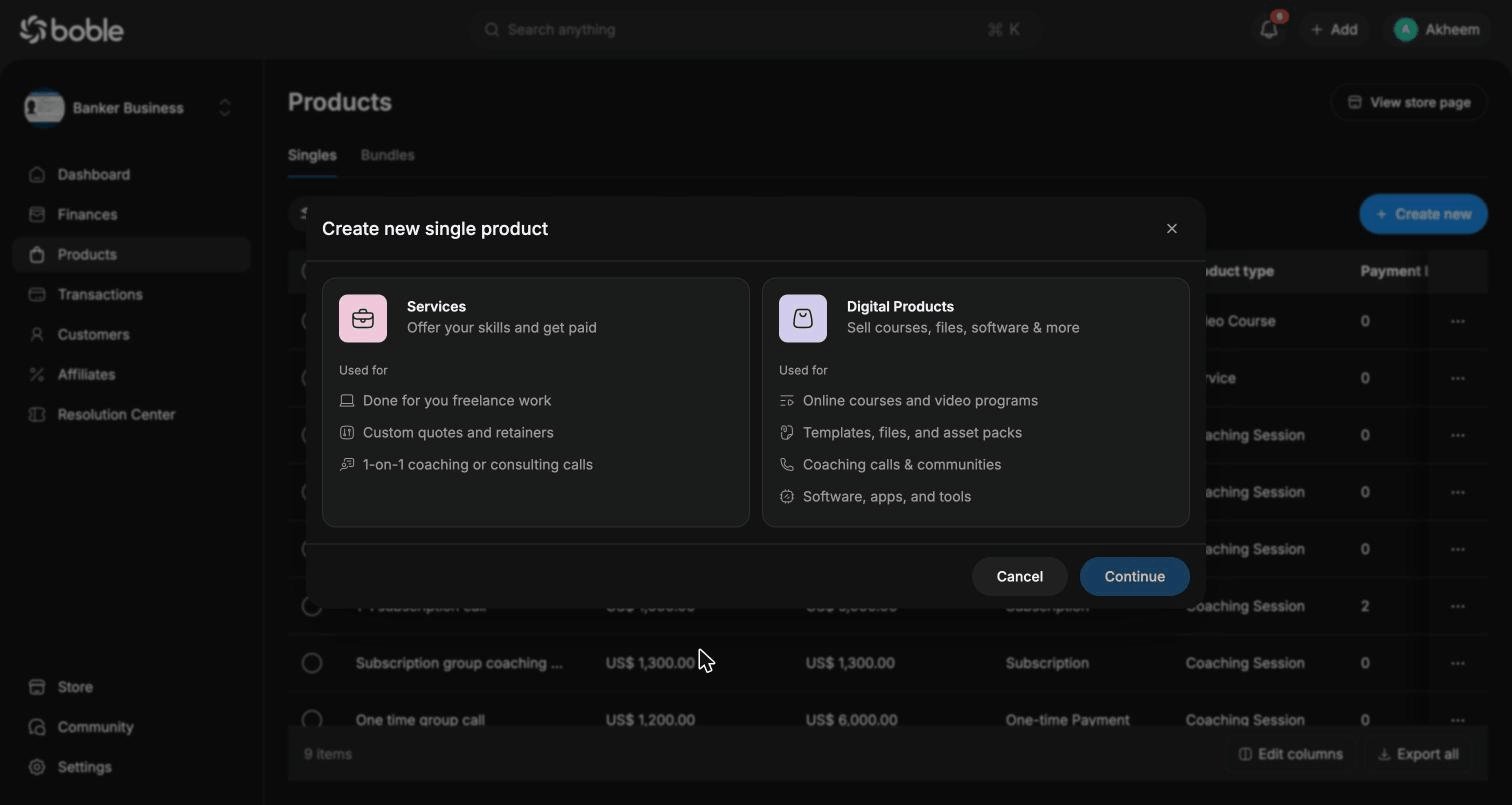Click the Dashboard home icon
This screenshot has width=1512, height=805.
click(37, 175)
